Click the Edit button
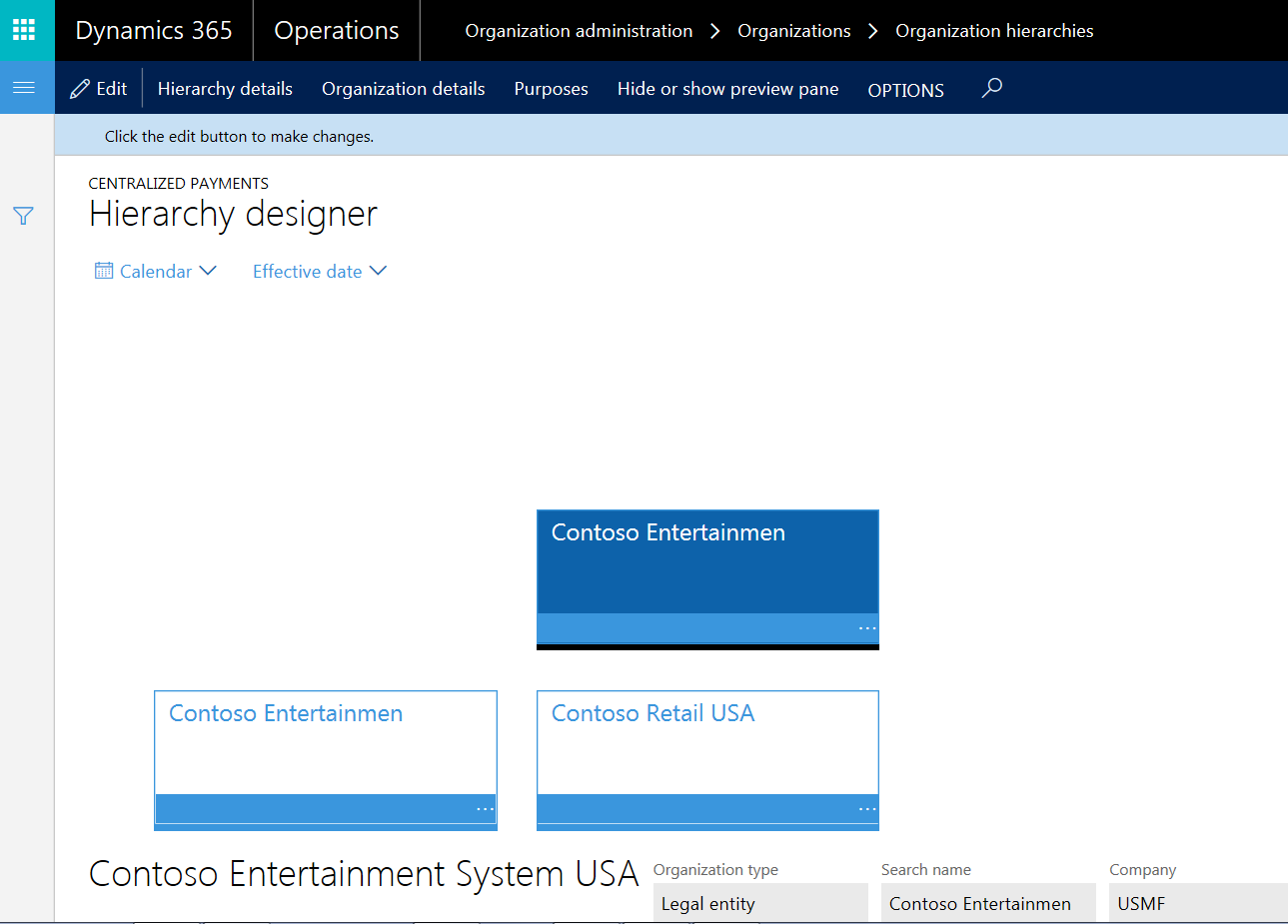 (x=98, y=88)
